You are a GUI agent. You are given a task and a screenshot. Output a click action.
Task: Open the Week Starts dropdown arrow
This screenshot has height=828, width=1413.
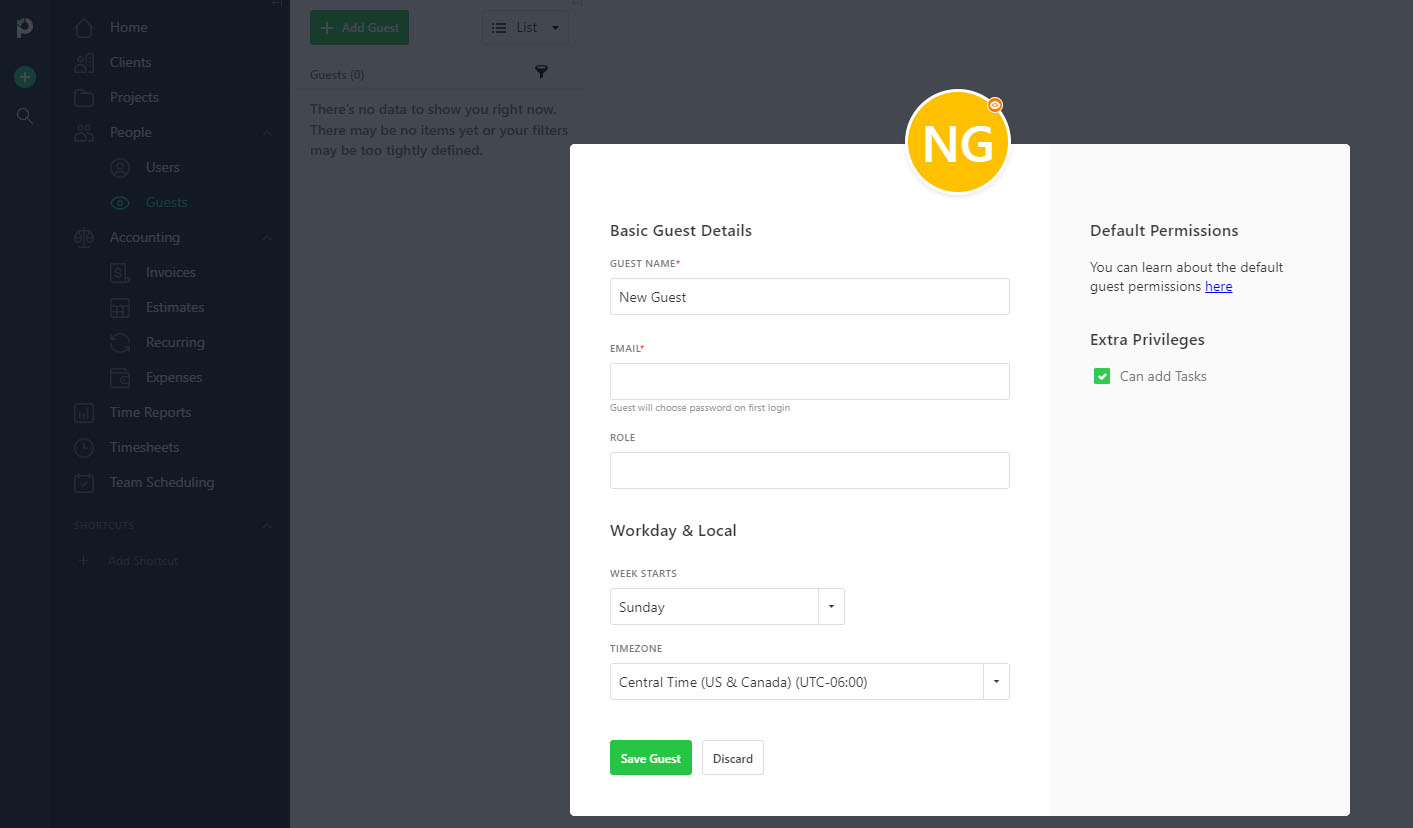[x=832, y=607]
